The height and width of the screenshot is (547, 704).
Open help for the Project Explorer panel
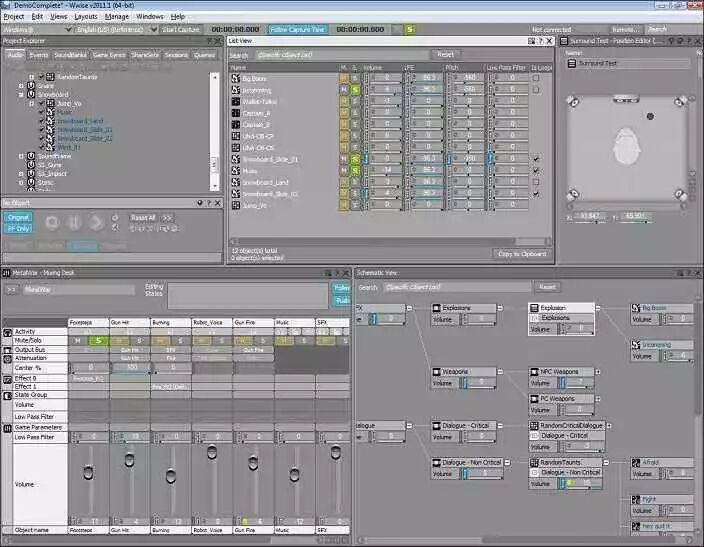coord(209,41)
